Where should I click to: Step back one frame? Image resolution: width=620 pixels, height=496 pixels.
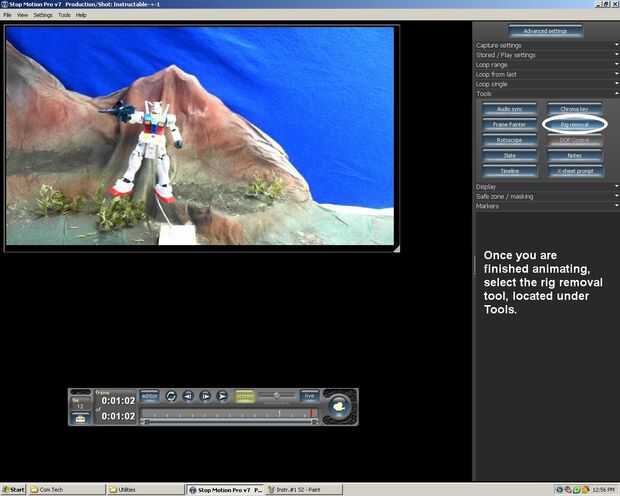coord(188,396)
